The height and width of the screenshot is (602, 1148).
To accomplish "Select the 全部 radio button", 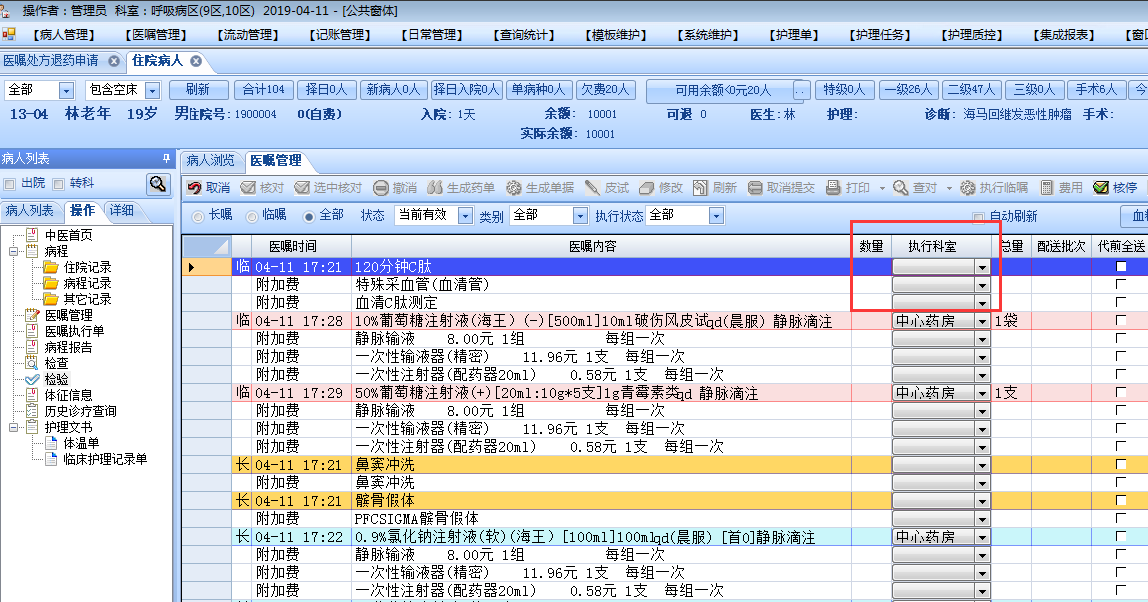I will click(x=309, y=216).
